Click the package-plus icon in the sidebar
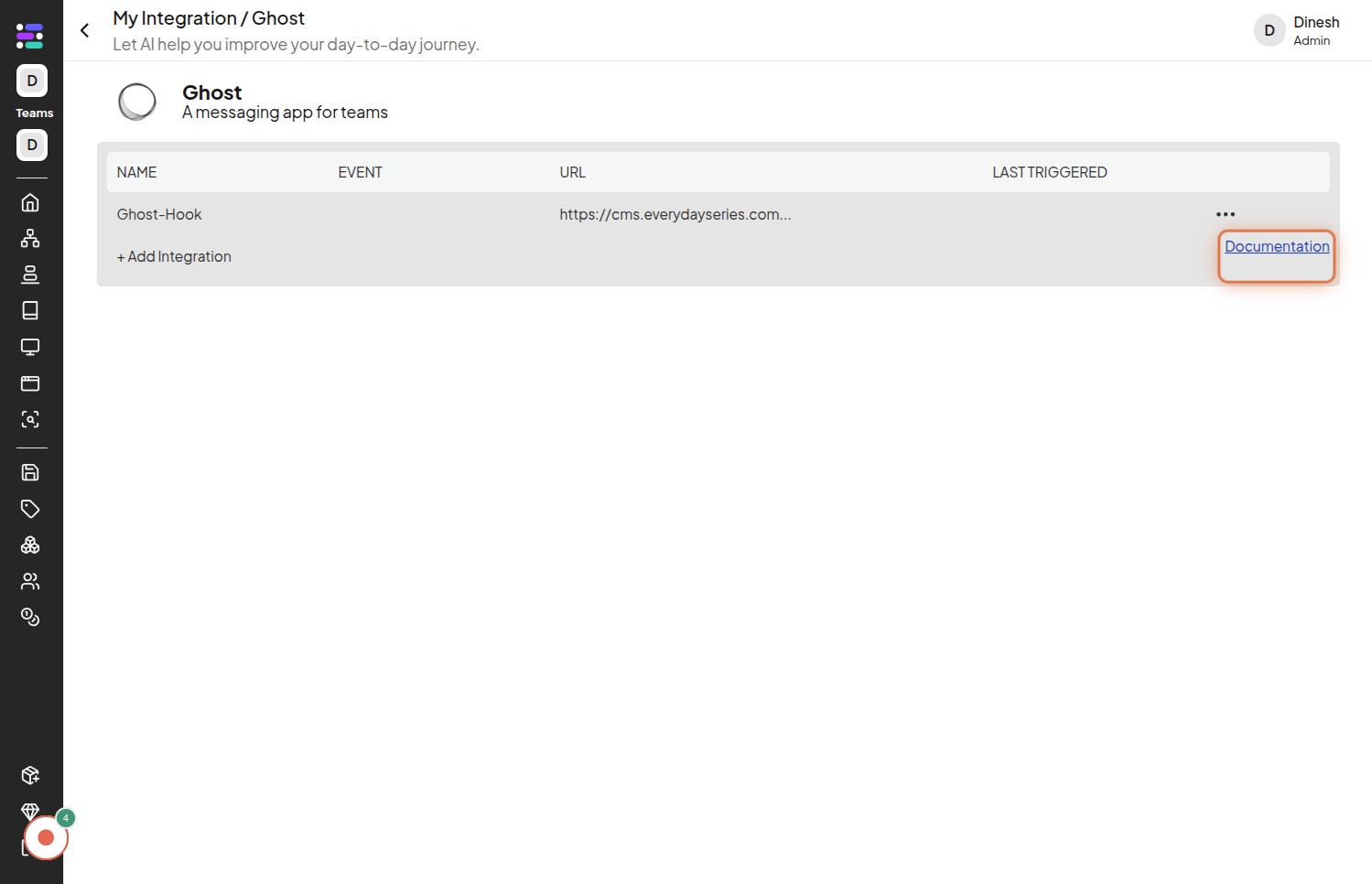Viewport: 1372px width, 884px height. [30, 775]
